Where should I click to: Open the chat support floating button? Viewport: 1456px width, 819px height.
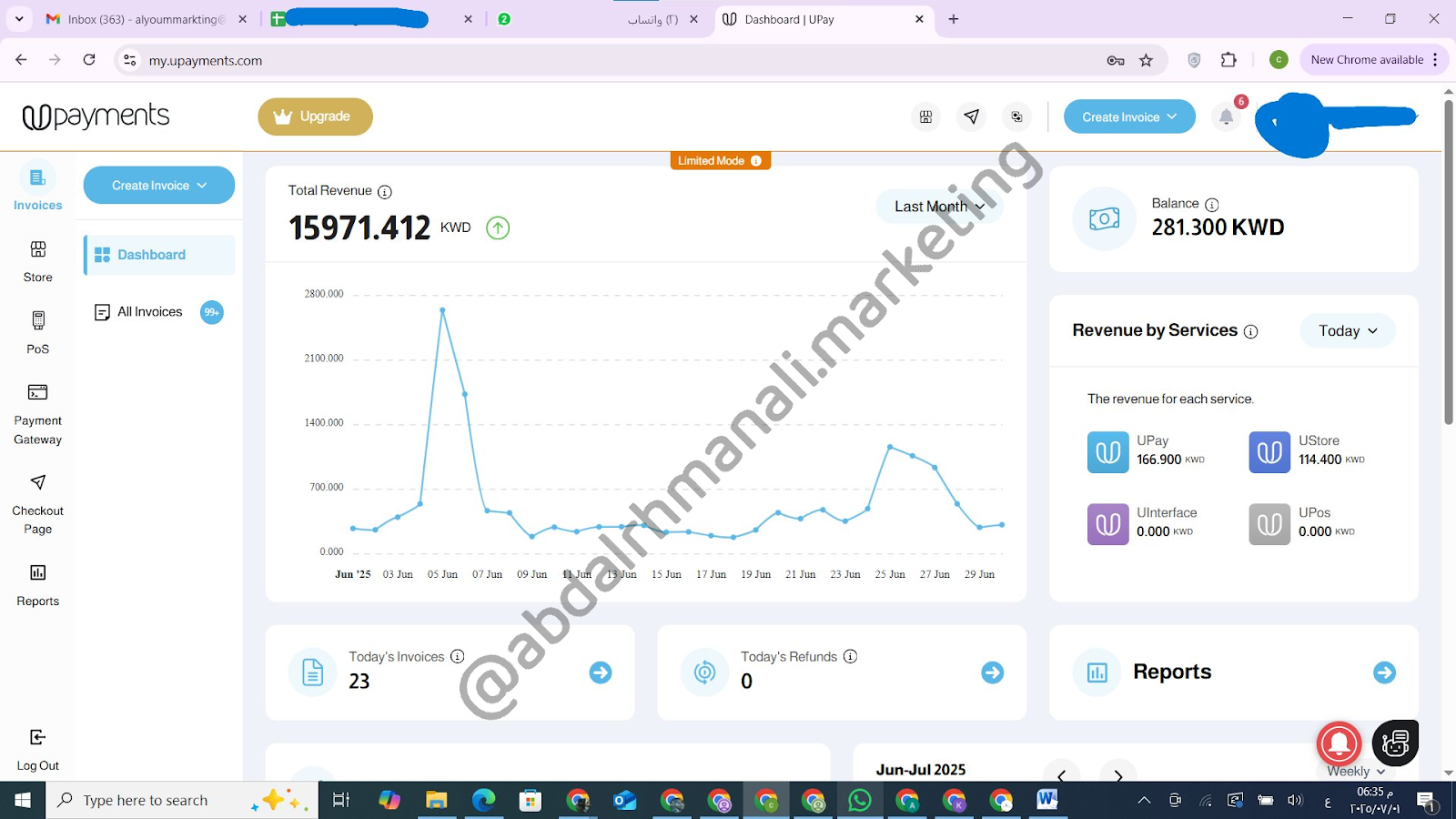click(x=1395, y=743)
